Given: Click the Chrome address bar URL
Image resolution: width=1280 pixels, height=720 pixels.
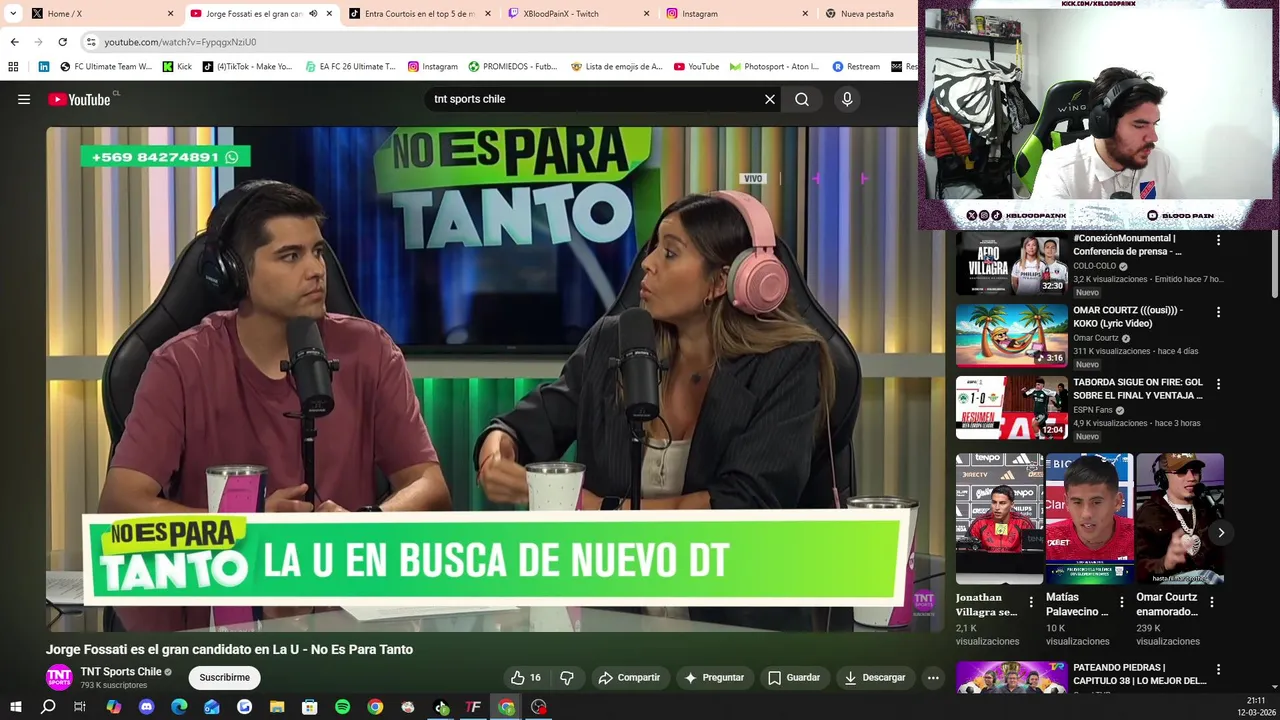Looking at the screenshot, I should (180, 42).
